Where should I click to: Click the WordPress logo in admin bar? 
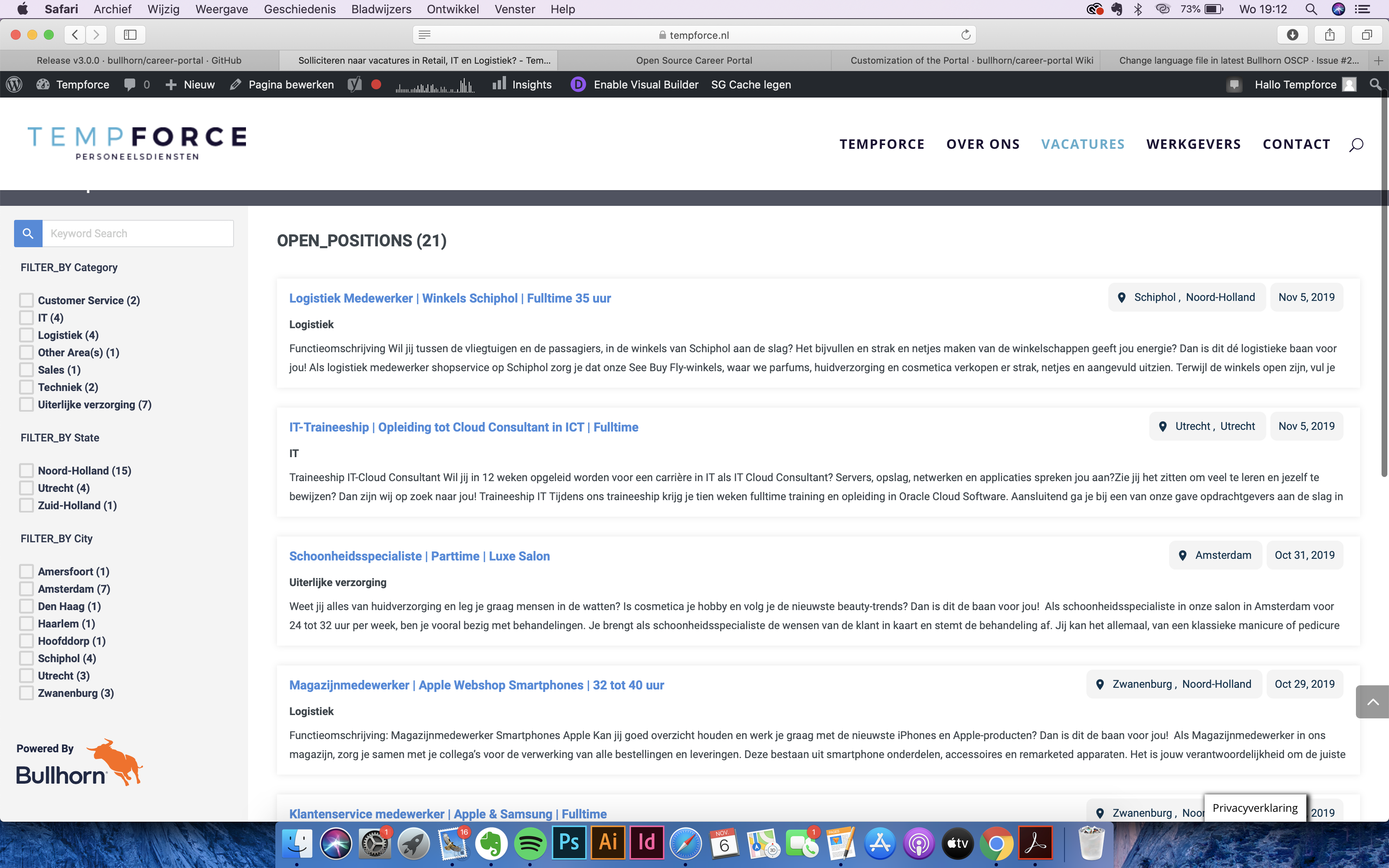pos(14,84)
